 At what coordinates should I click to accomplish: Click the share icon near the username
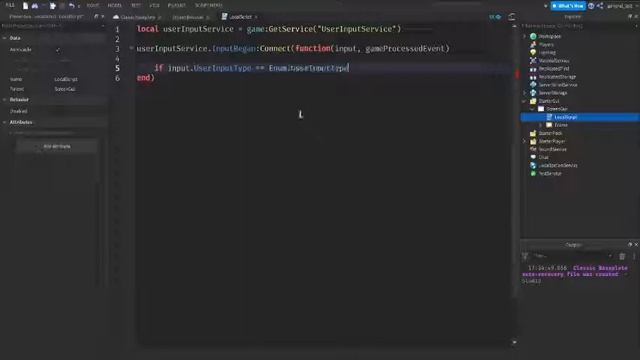[600, 6]
